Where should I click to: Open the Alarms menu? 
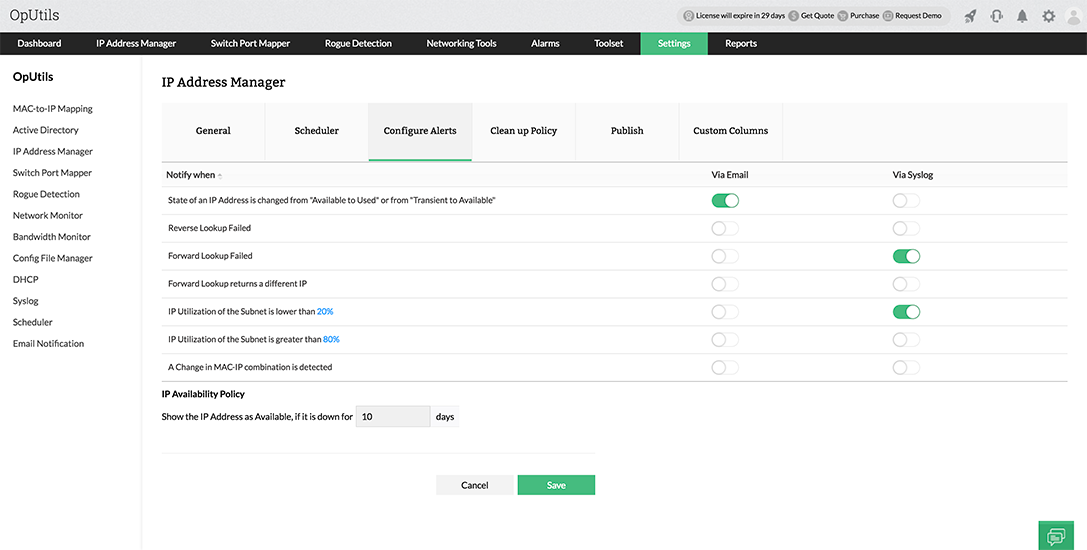pyautogui.click(x=546, y=43)
